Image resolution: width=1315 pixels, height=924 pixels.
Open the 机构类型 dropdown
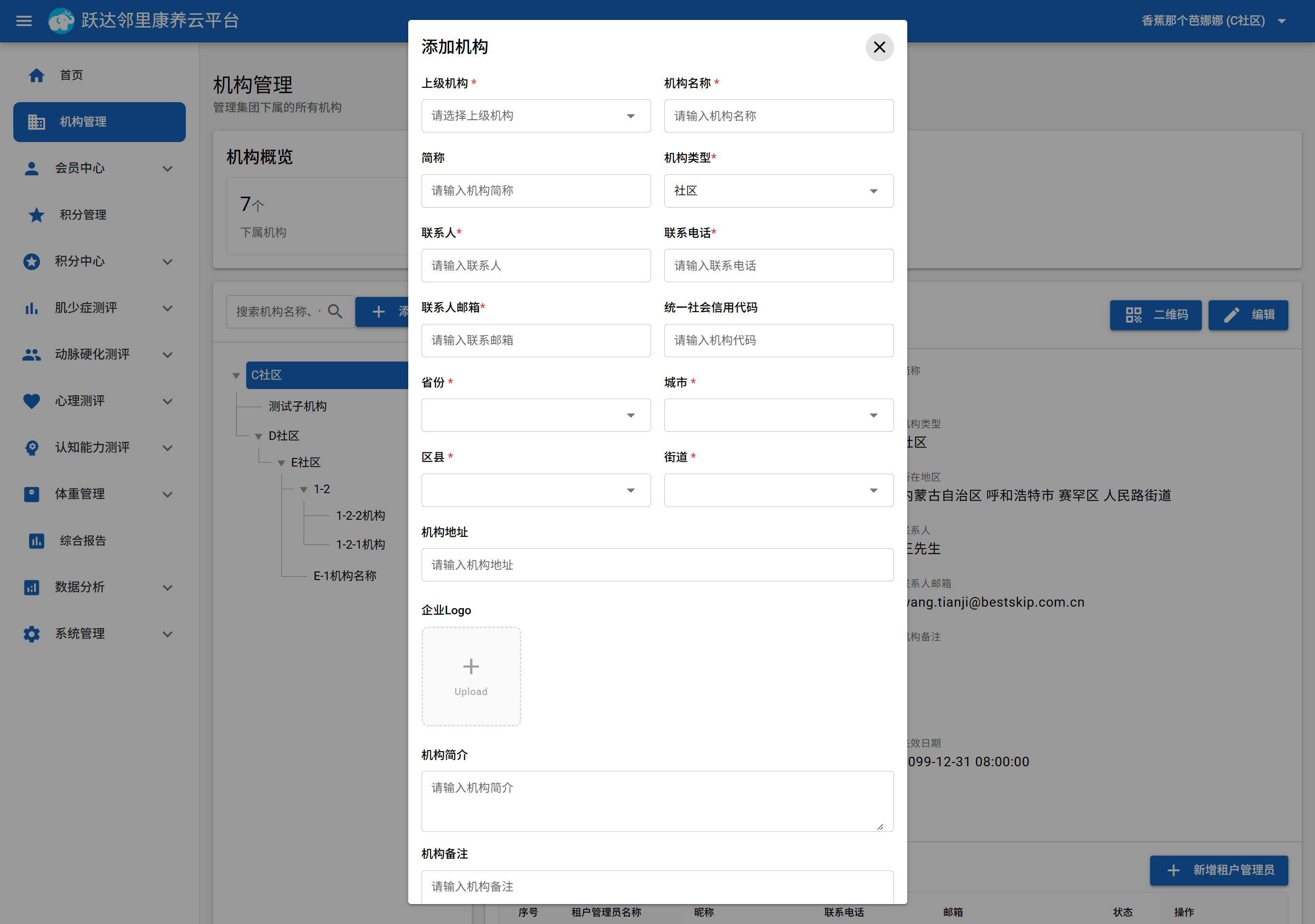[x=778, y=191]
